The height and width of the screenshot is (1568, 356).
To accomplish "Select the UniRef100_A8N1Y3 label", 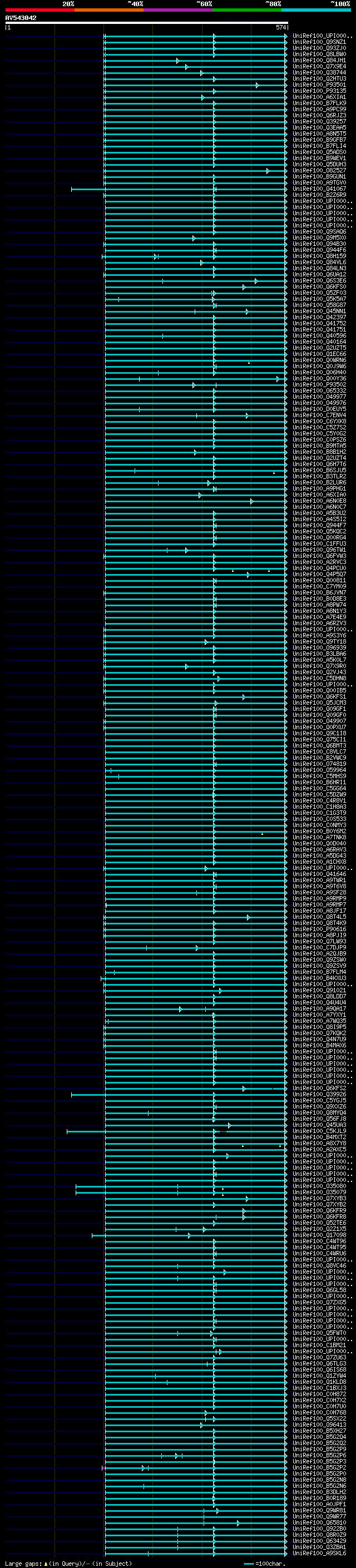I will point(319,611).
